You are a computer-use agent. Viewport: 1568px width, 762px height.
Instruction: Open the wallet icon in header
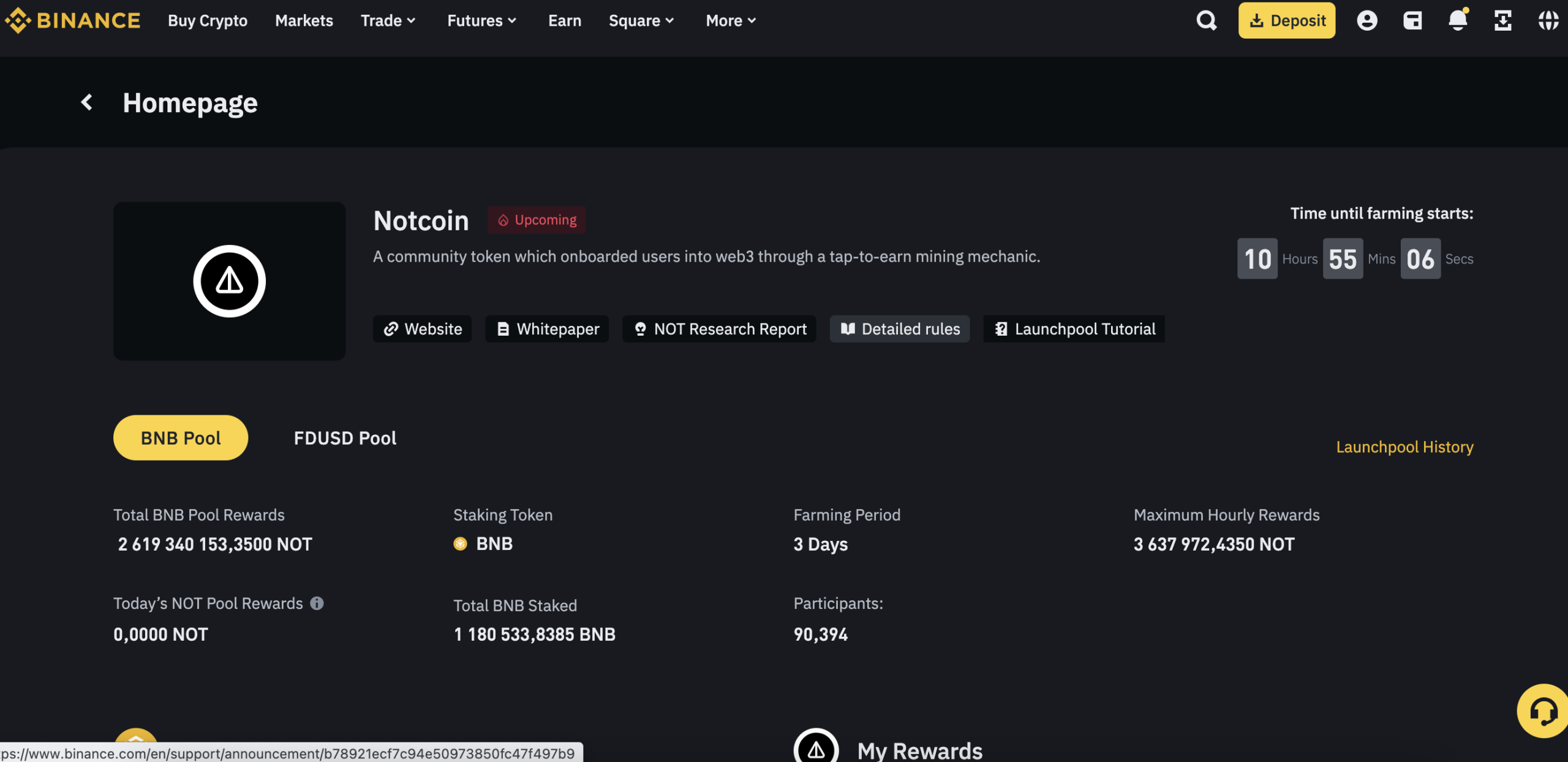click(x=1412, y=20)
